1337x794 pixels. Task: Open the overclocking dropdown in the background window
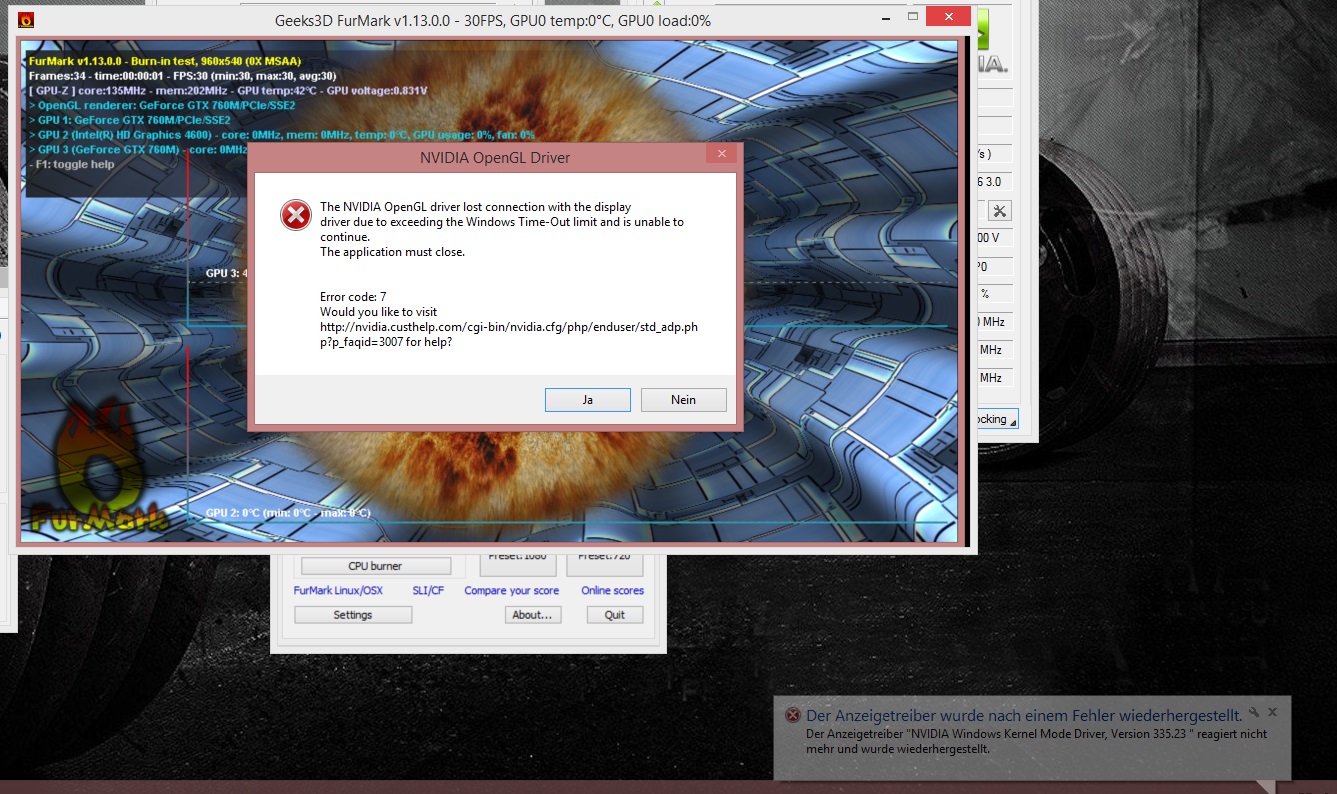tap(996, 419)
